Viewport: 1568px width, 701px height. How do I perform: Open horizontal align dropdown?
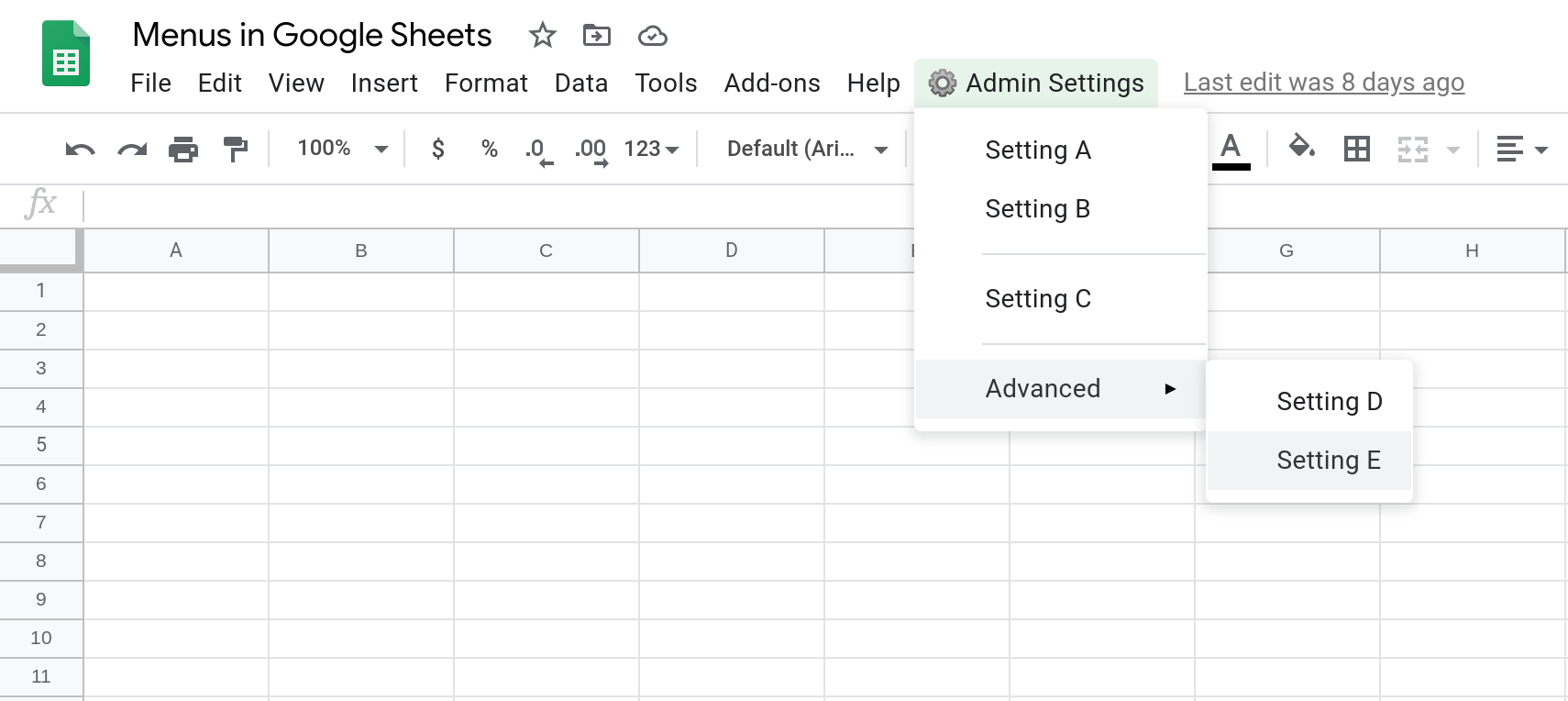pos(1522,149)
